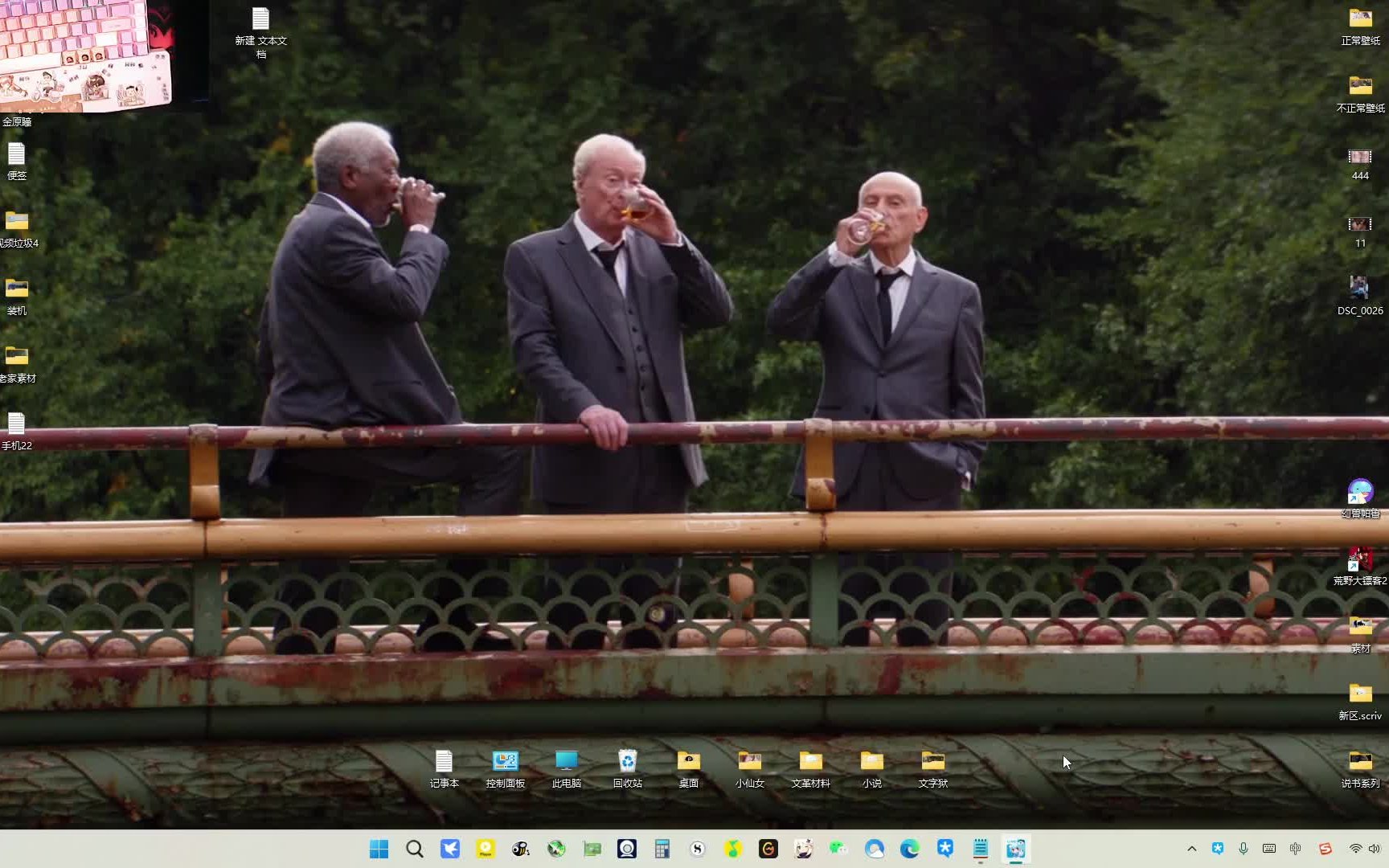Viewport: 1389px width, 868px height.
Task: Open the volume speaker tray icon
Action: click(1374, 849)
